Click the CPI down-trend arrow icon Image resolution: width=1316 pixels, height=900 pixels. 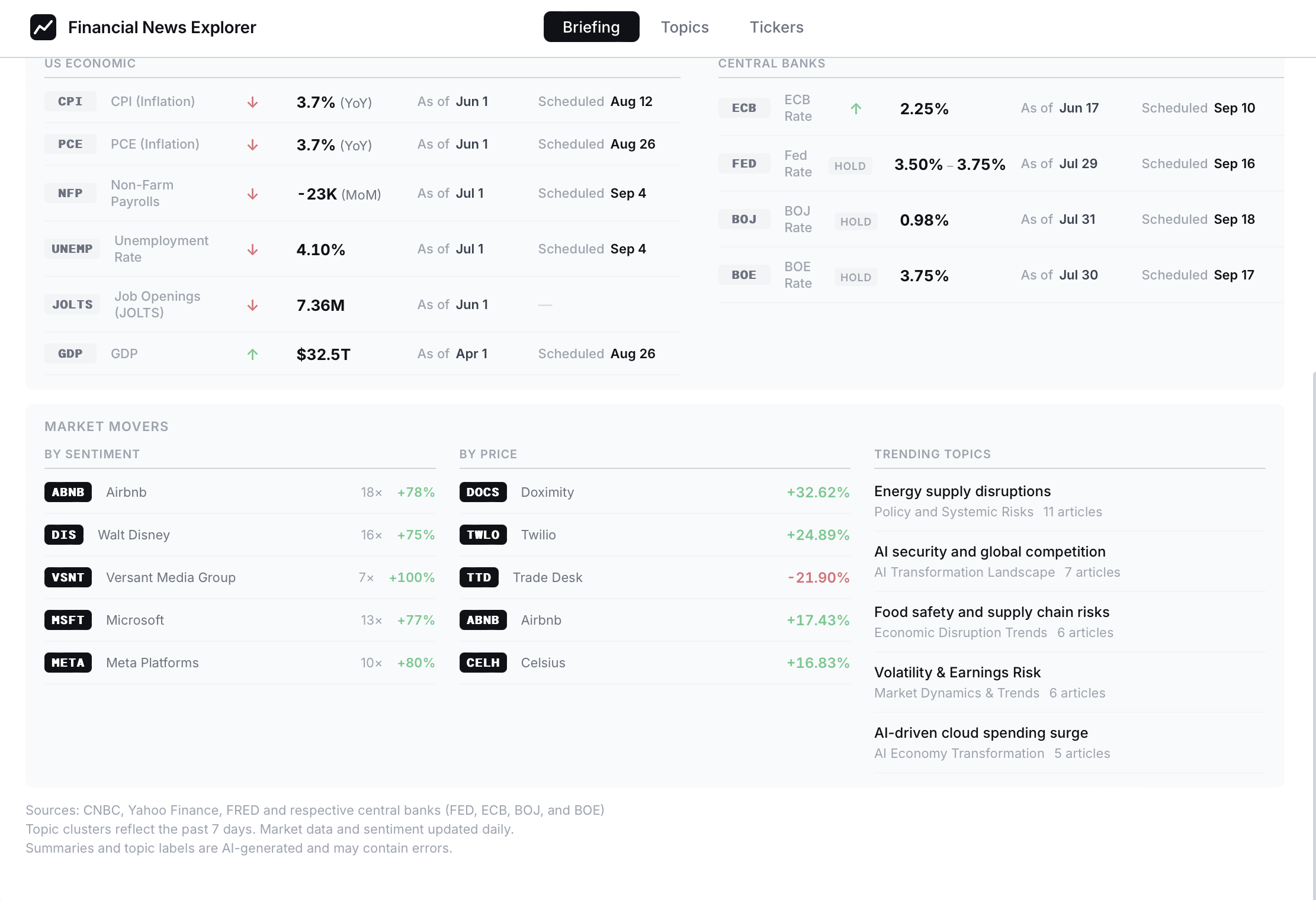point(252,102)
